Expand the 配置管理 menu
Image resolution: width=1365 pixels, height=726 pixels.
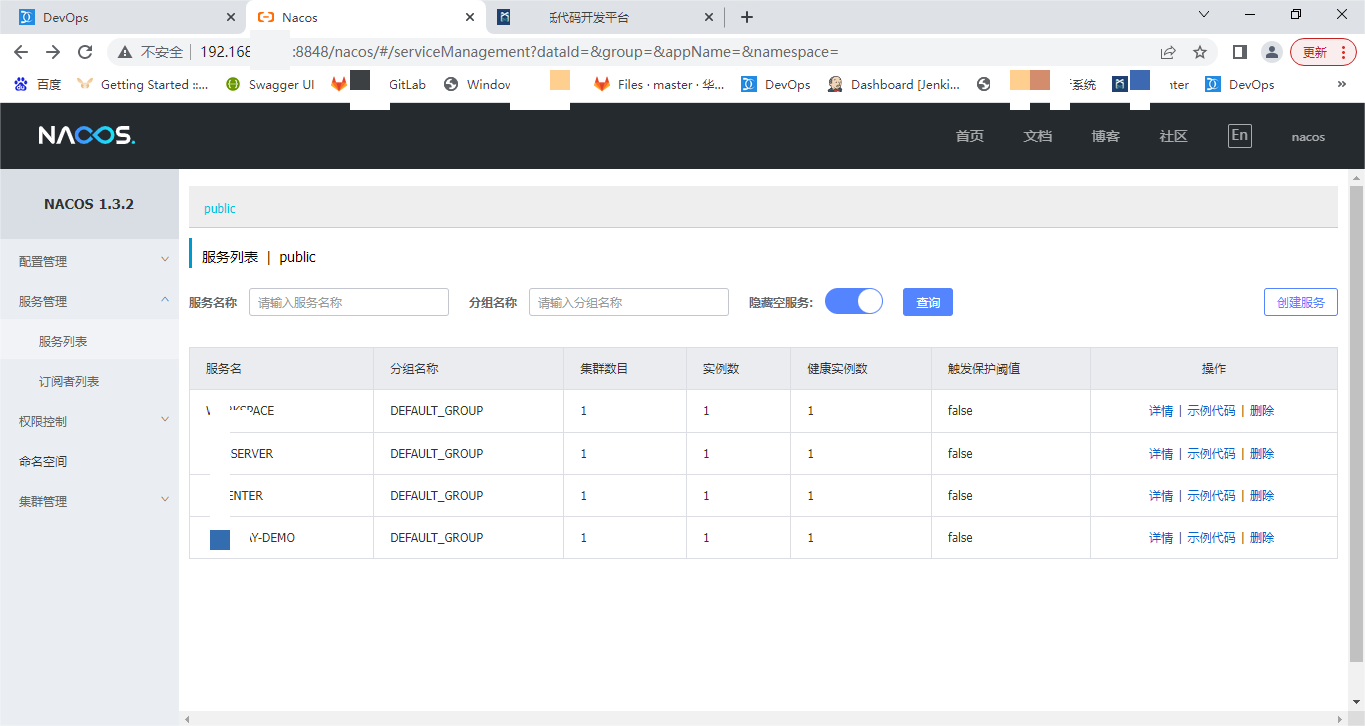(x=90, y=261)
